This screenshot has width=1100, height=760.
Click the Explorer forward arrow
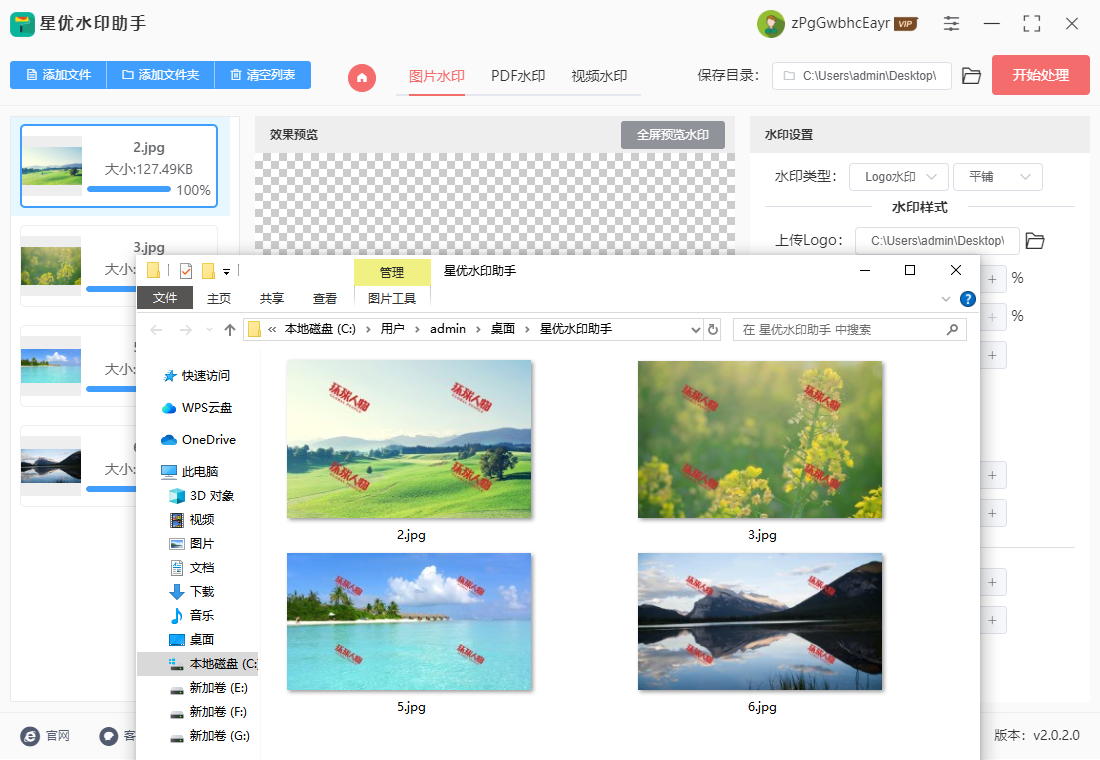pyautogui.click(x=185, y=329)
